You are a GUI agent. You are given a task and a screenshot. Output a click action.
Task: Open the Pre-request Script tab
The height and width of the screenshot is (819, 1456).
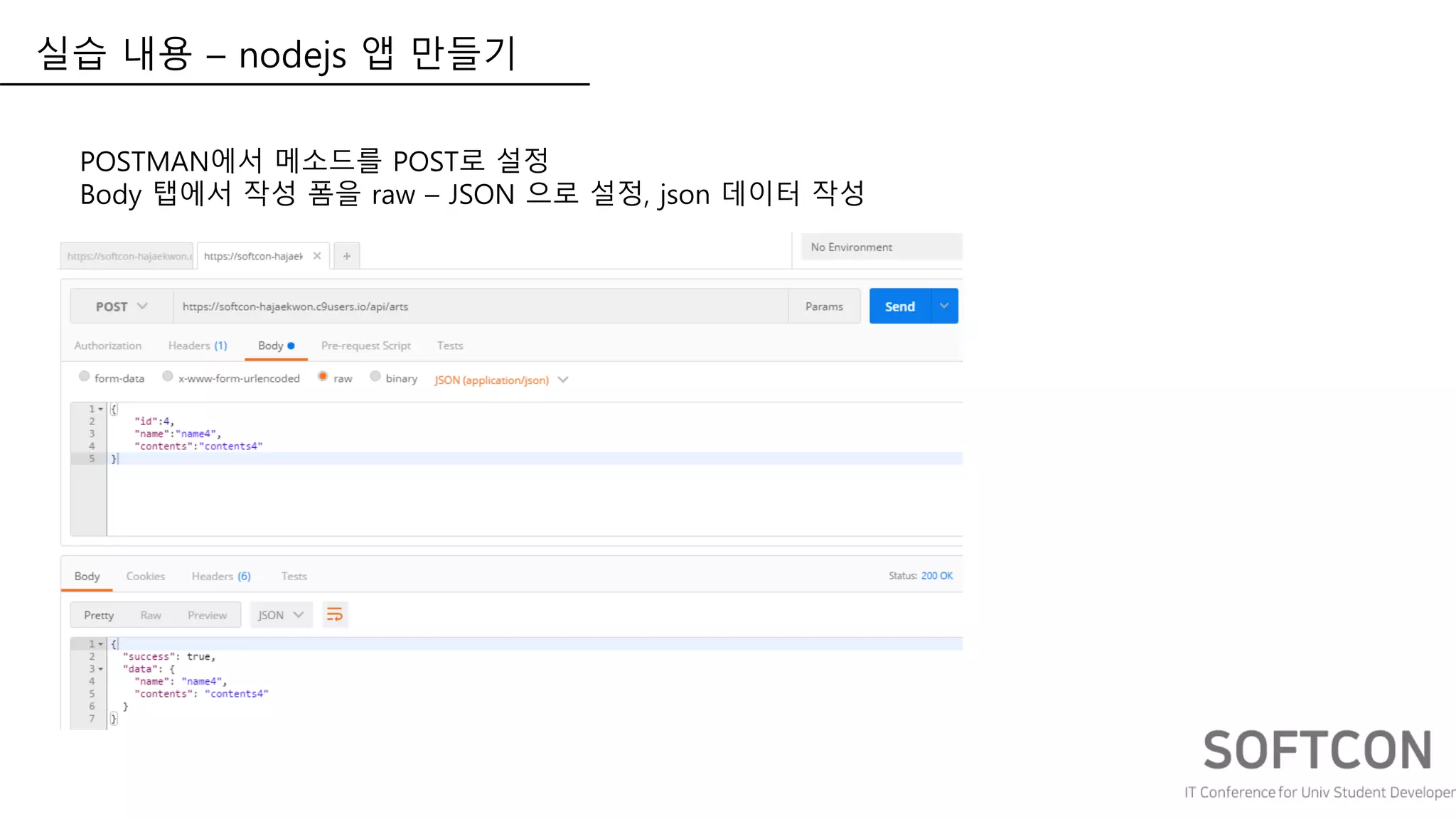pyautogui.click(x=366, y=346)
